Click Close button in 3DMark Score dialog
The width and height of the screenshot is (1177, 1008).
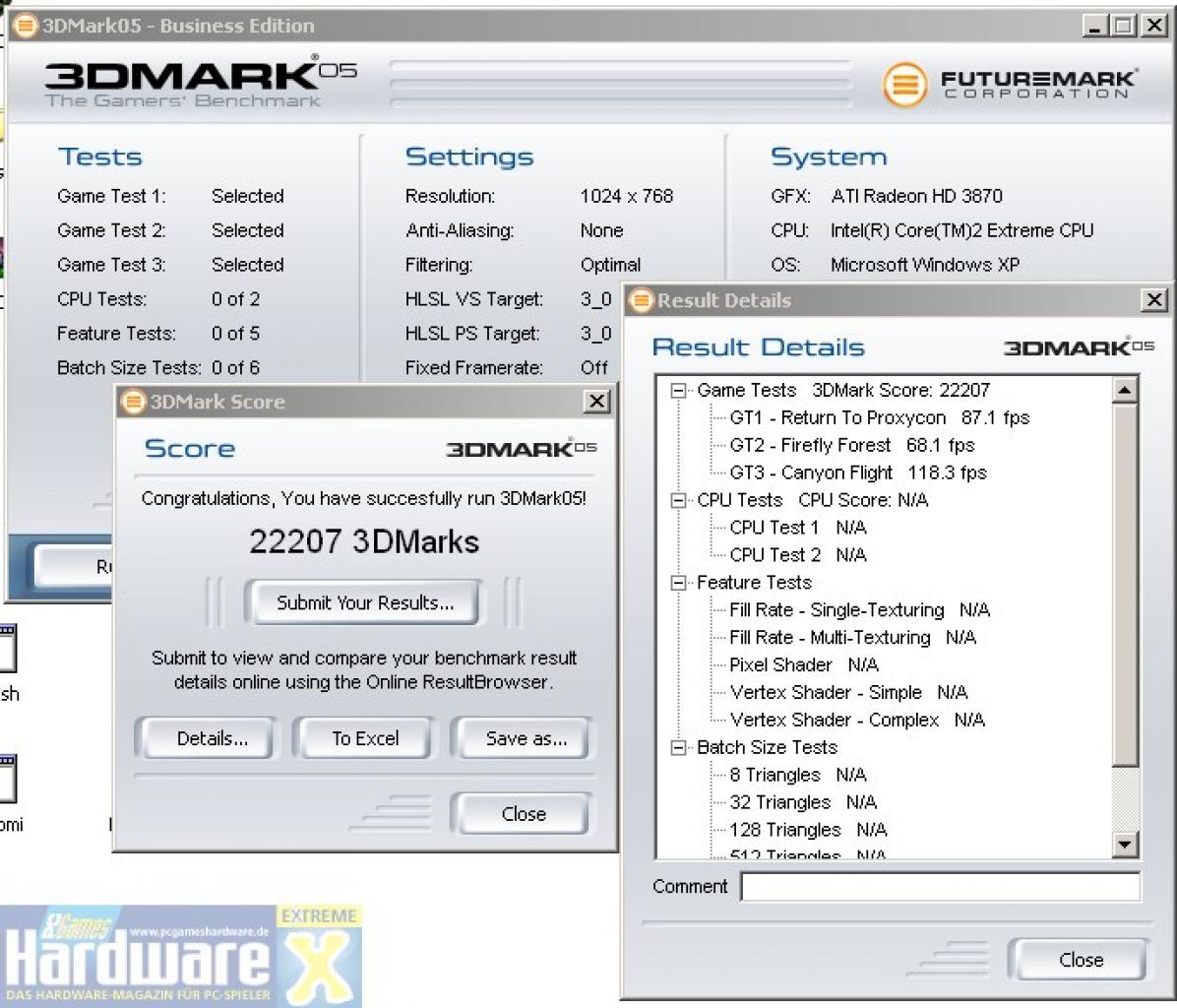(524, 814)
